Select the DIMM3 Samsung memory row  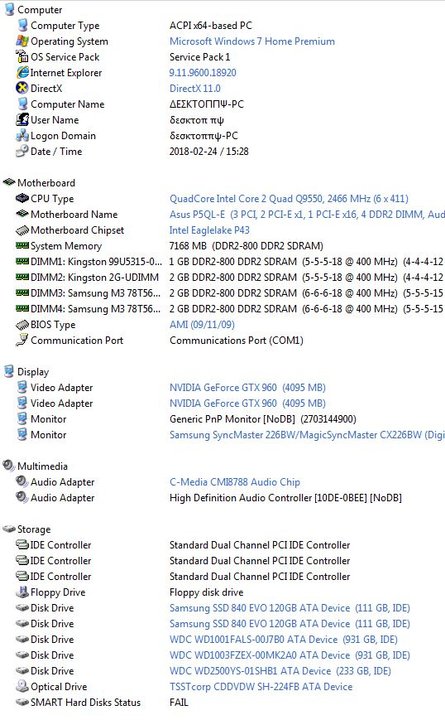click(x=222, y=293)
